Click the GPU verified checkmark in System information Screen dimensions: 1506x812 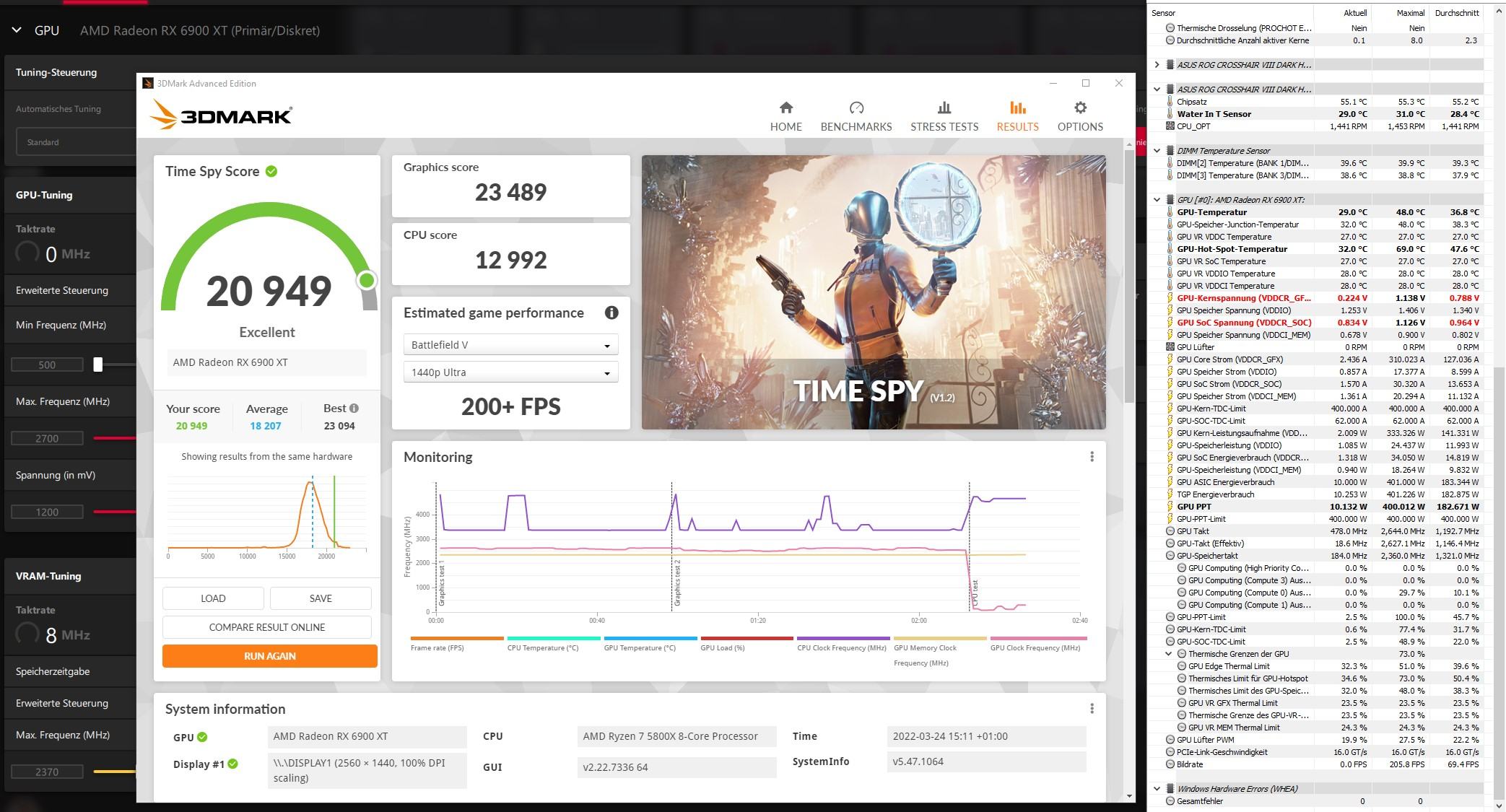202,737
